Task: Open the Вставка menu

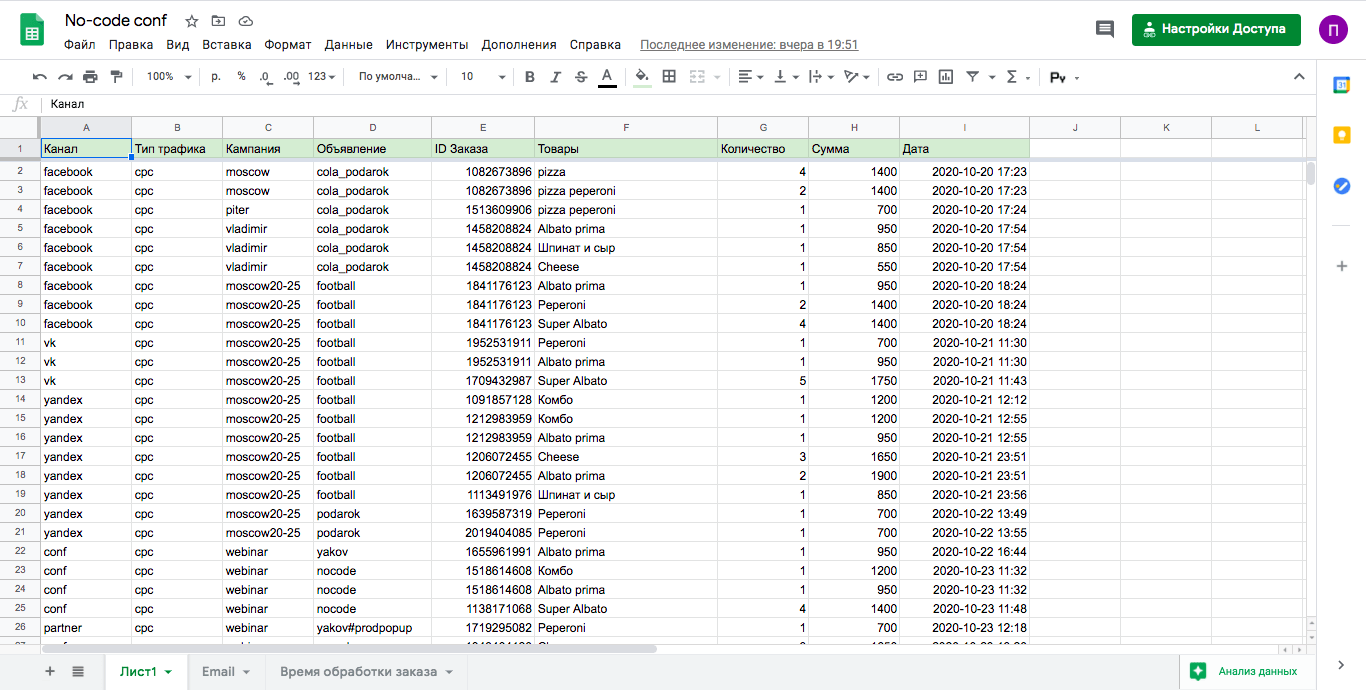Action: (227, 45)
